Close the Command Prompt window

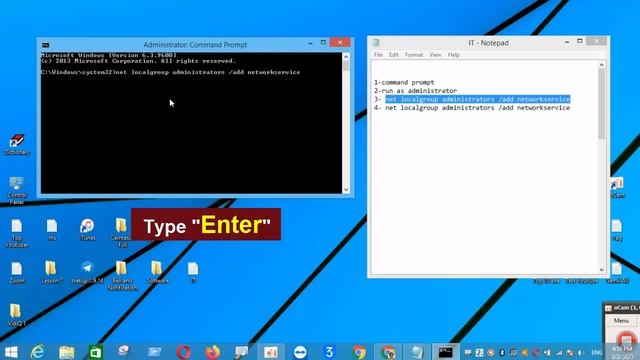click(x=340, y=42)
